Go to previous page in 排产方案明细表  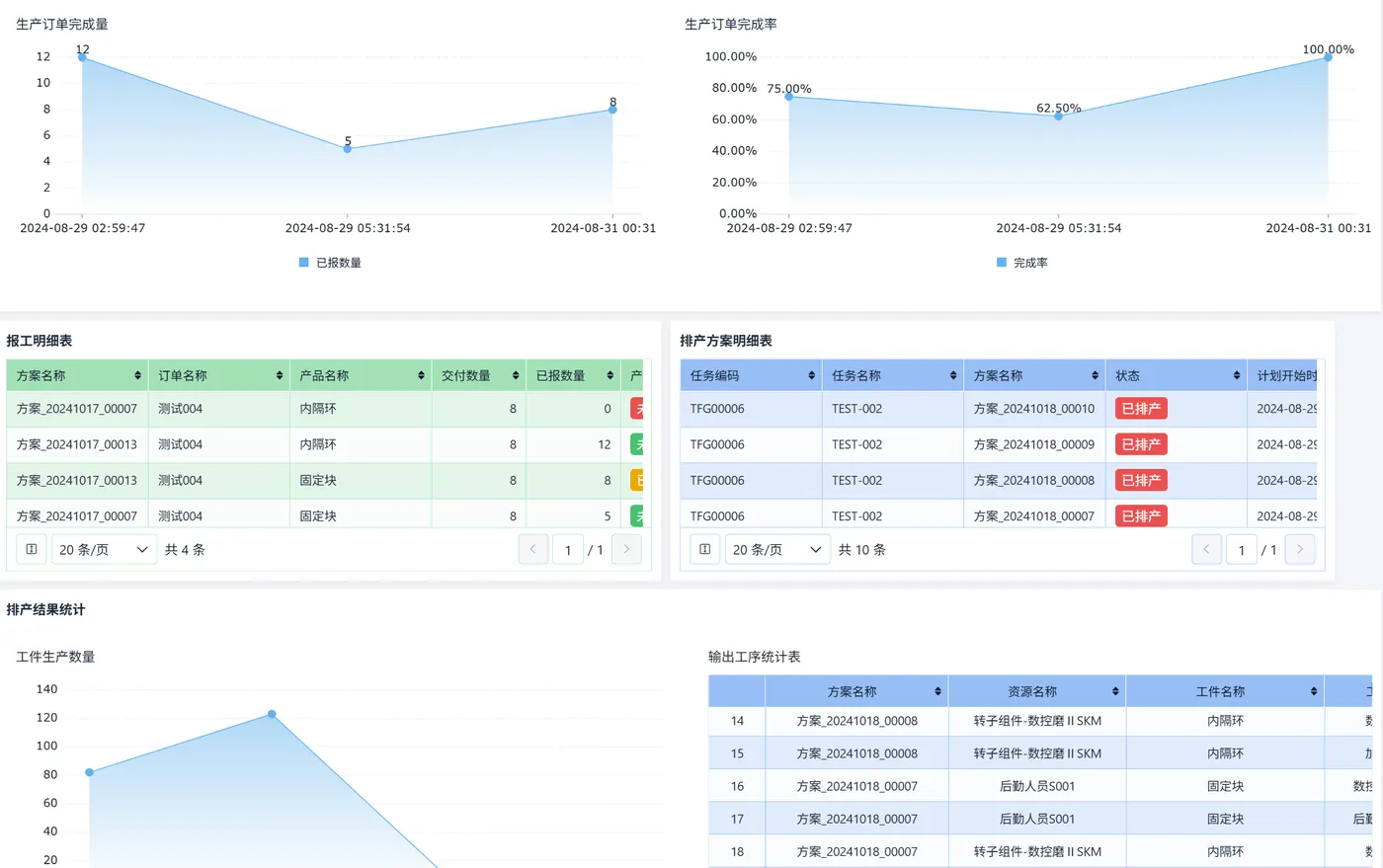point(1206,549)
